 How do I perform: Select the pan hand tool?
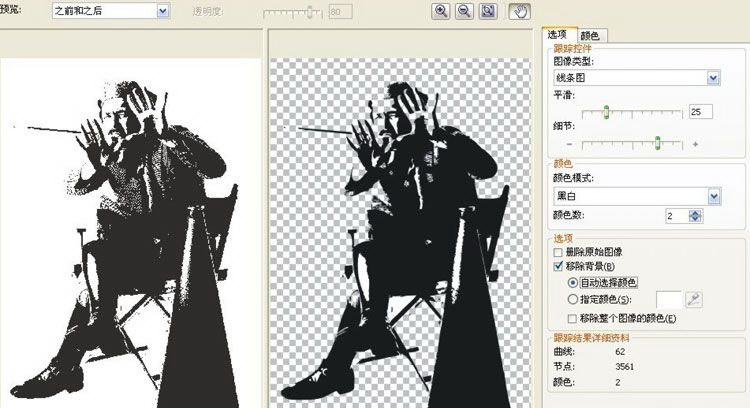519,11
